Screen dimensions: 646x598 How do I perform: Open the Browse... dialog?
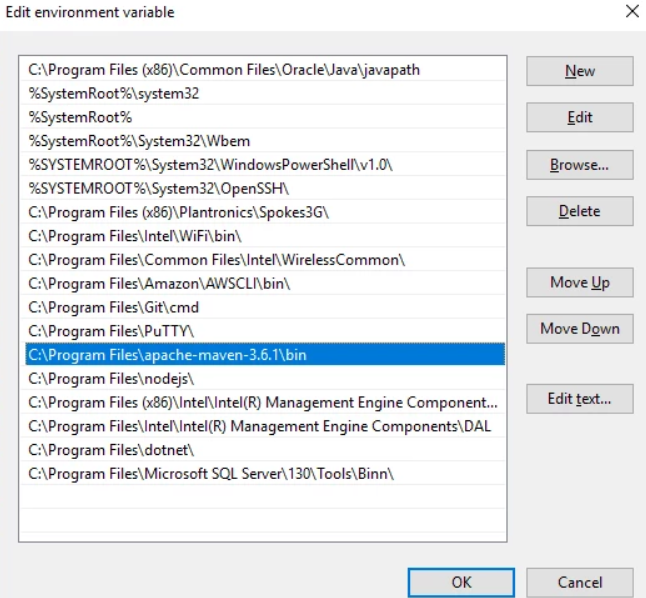coord(580,165)
